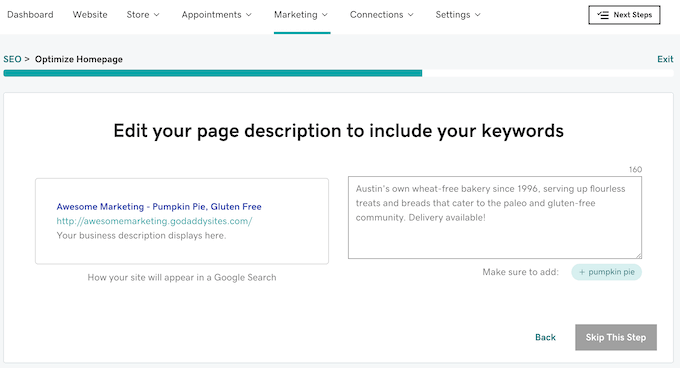Image resolution: width=680 pixels, height=368 pixels.
Task: Click the Next Steps checklist icon
Action: pos(603,15)
